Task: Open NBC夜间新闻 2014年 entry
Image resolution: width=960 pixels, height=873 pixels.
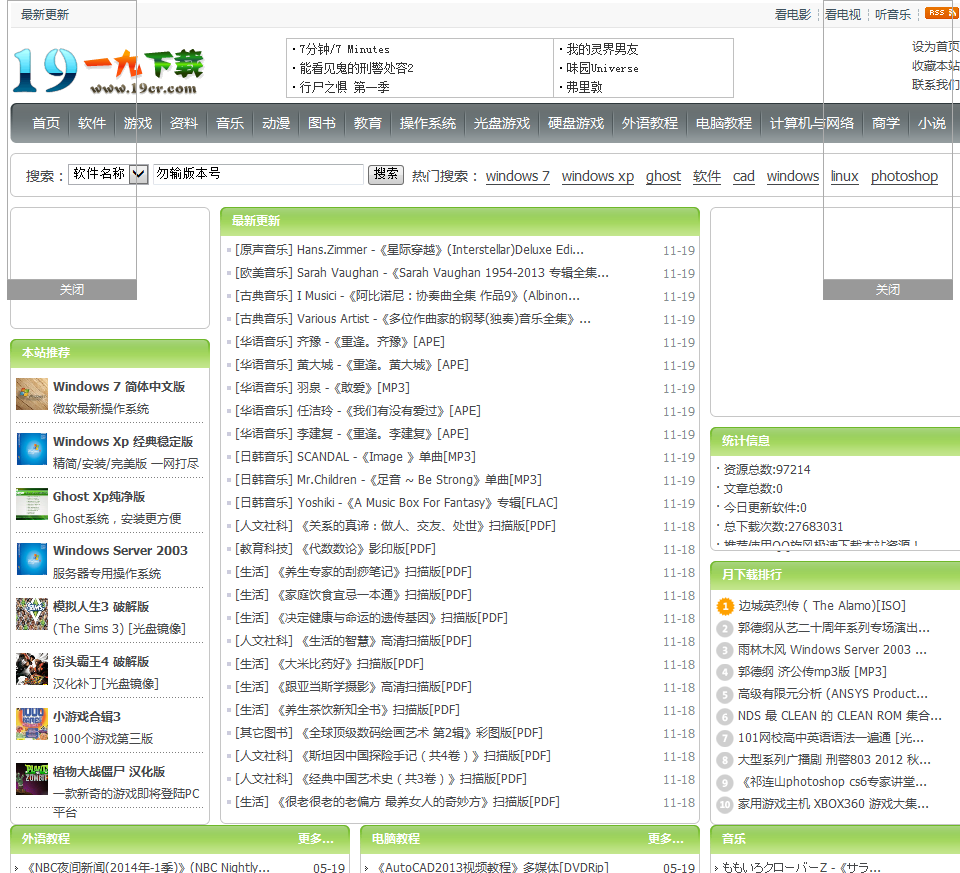Action: 148,866
